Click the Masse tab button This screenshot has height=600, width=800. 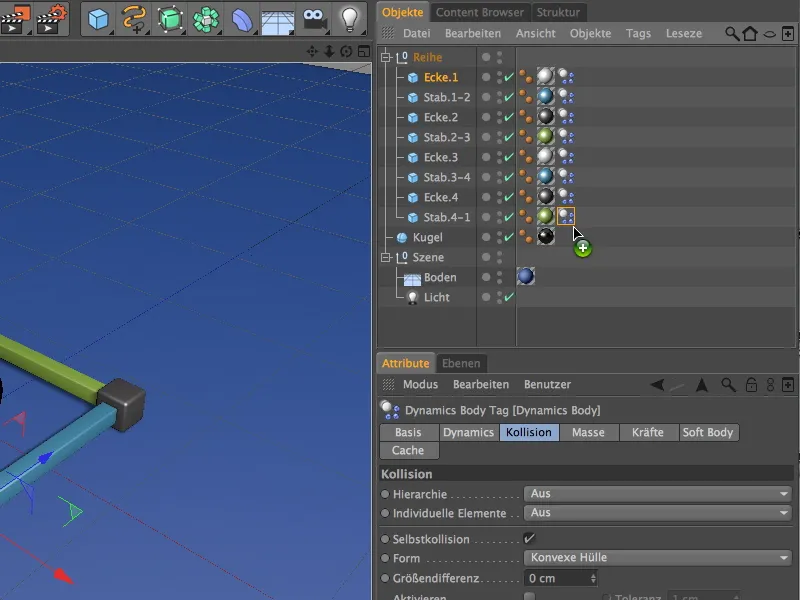point(588,432)
